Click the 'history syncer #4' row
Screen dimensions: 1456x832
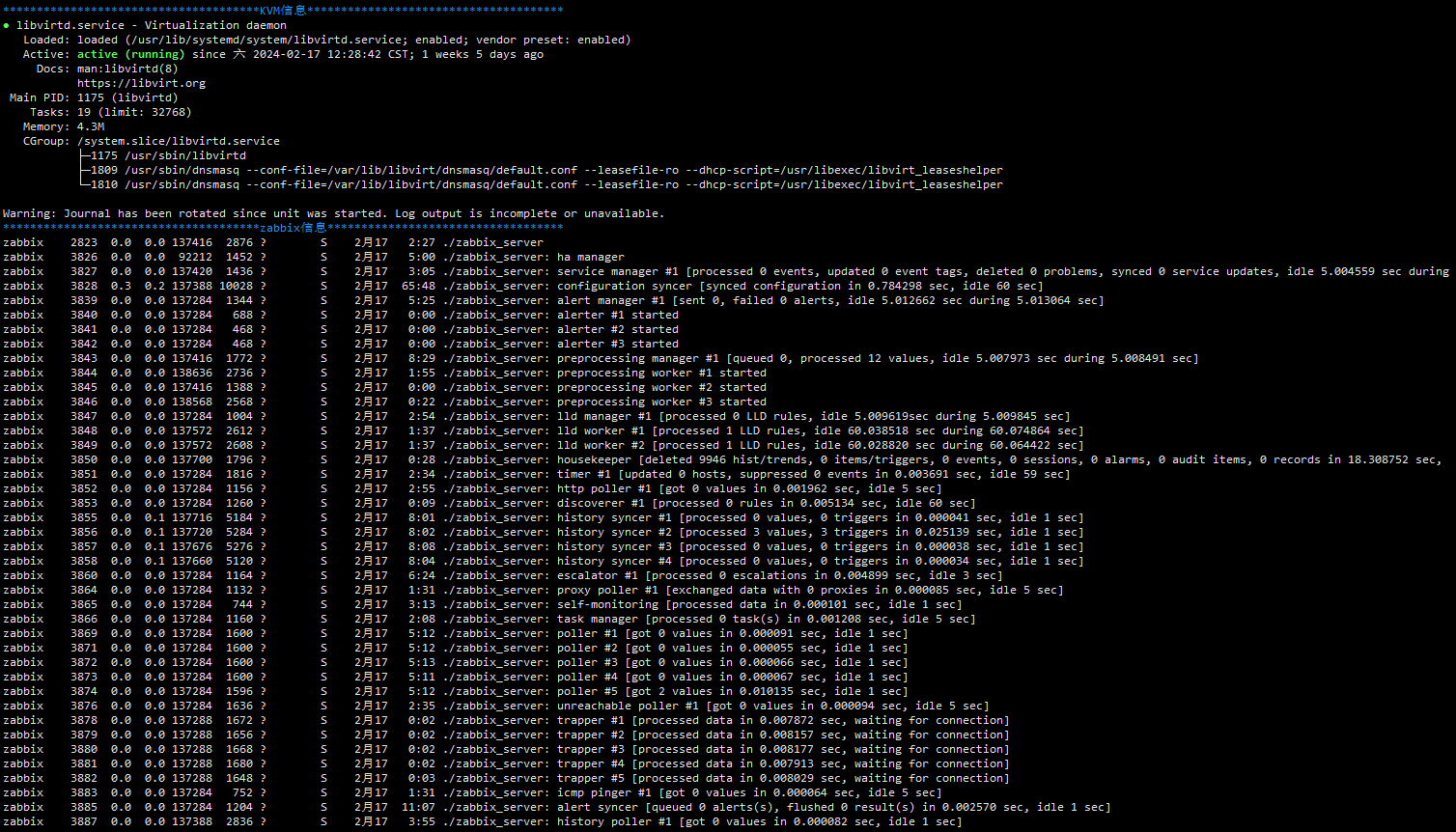(x=543, y=561)
